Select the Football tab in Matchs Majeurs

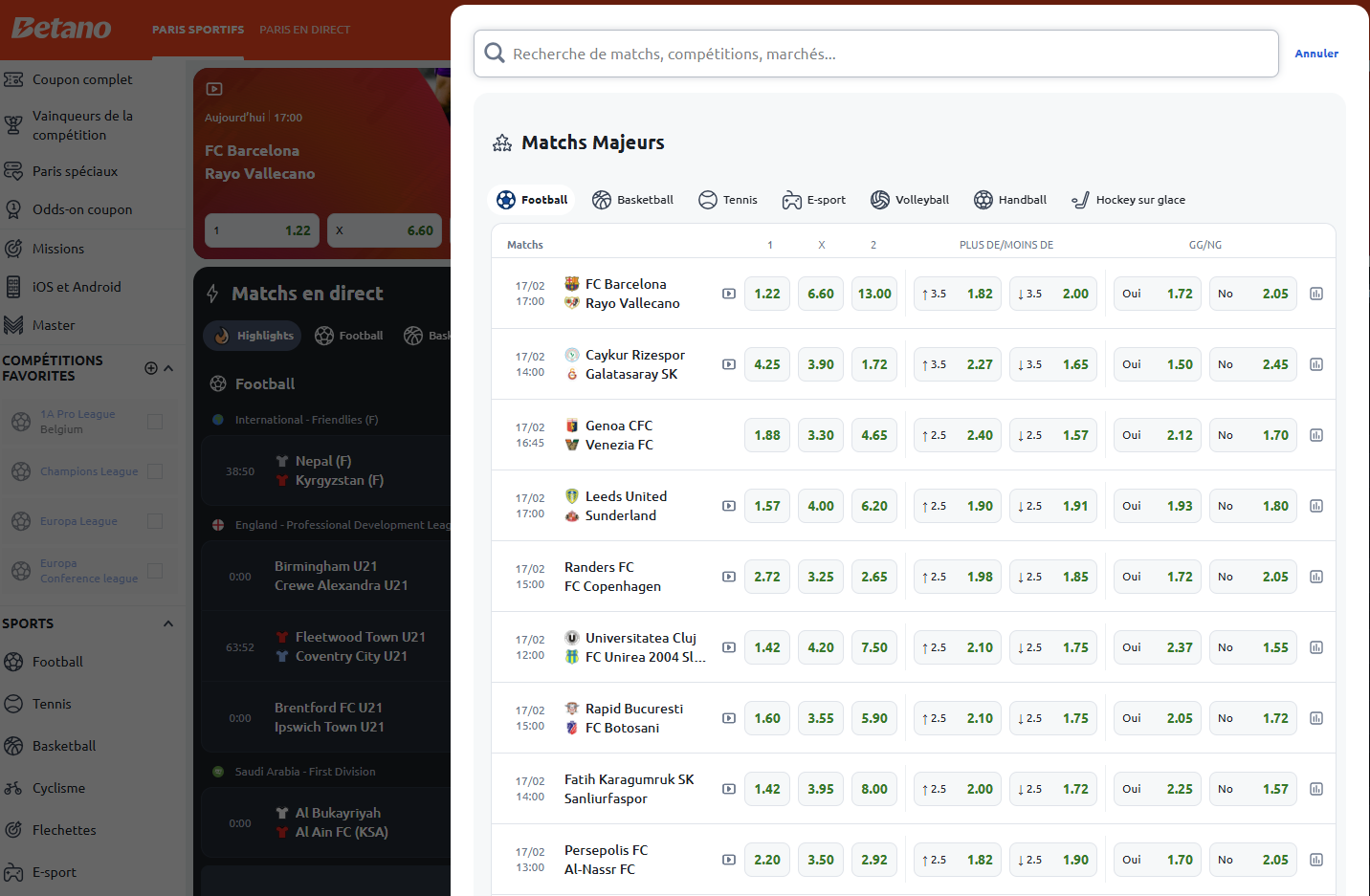(x=533, y=200)
